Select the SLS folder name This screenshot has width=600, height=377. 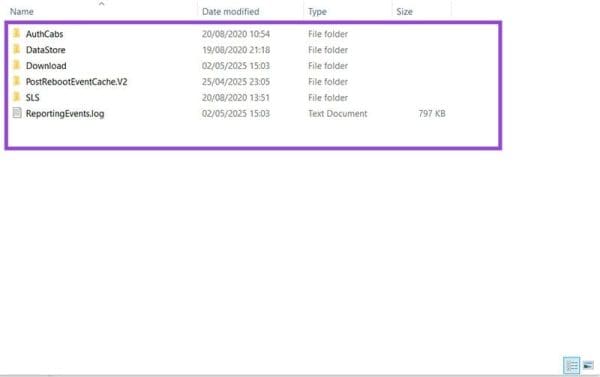33,98
